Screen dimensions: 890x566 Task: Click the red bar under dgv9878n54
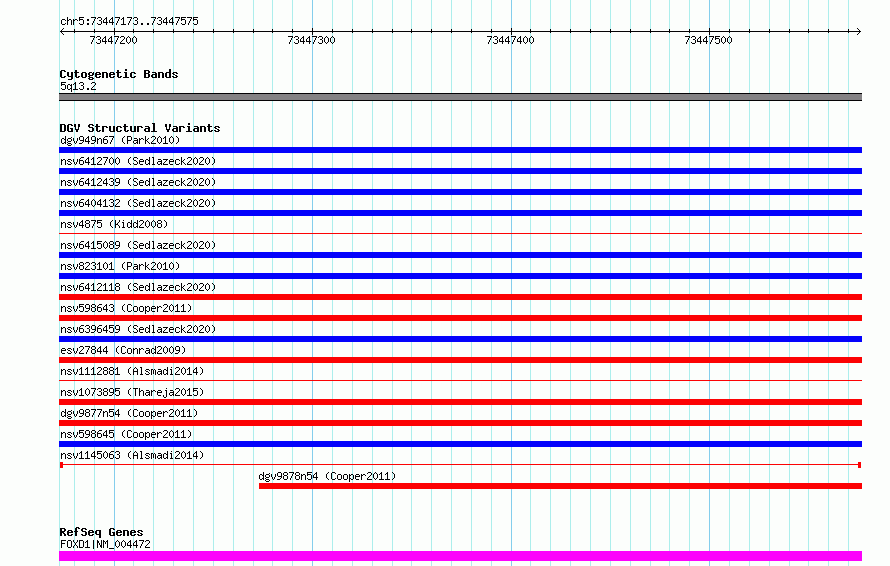coord(560,486)
